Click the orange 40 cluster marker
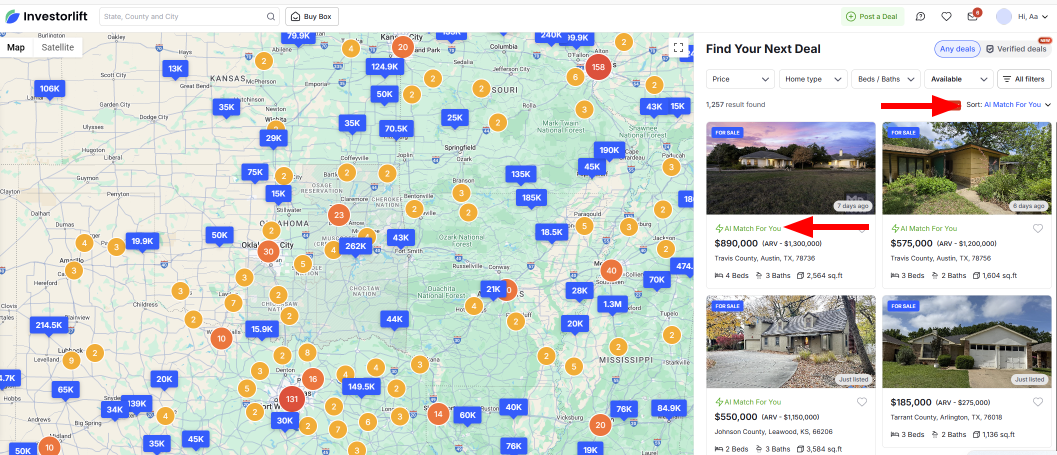The height and width of the screenshot is (455, 1057). tap(611, 270)
